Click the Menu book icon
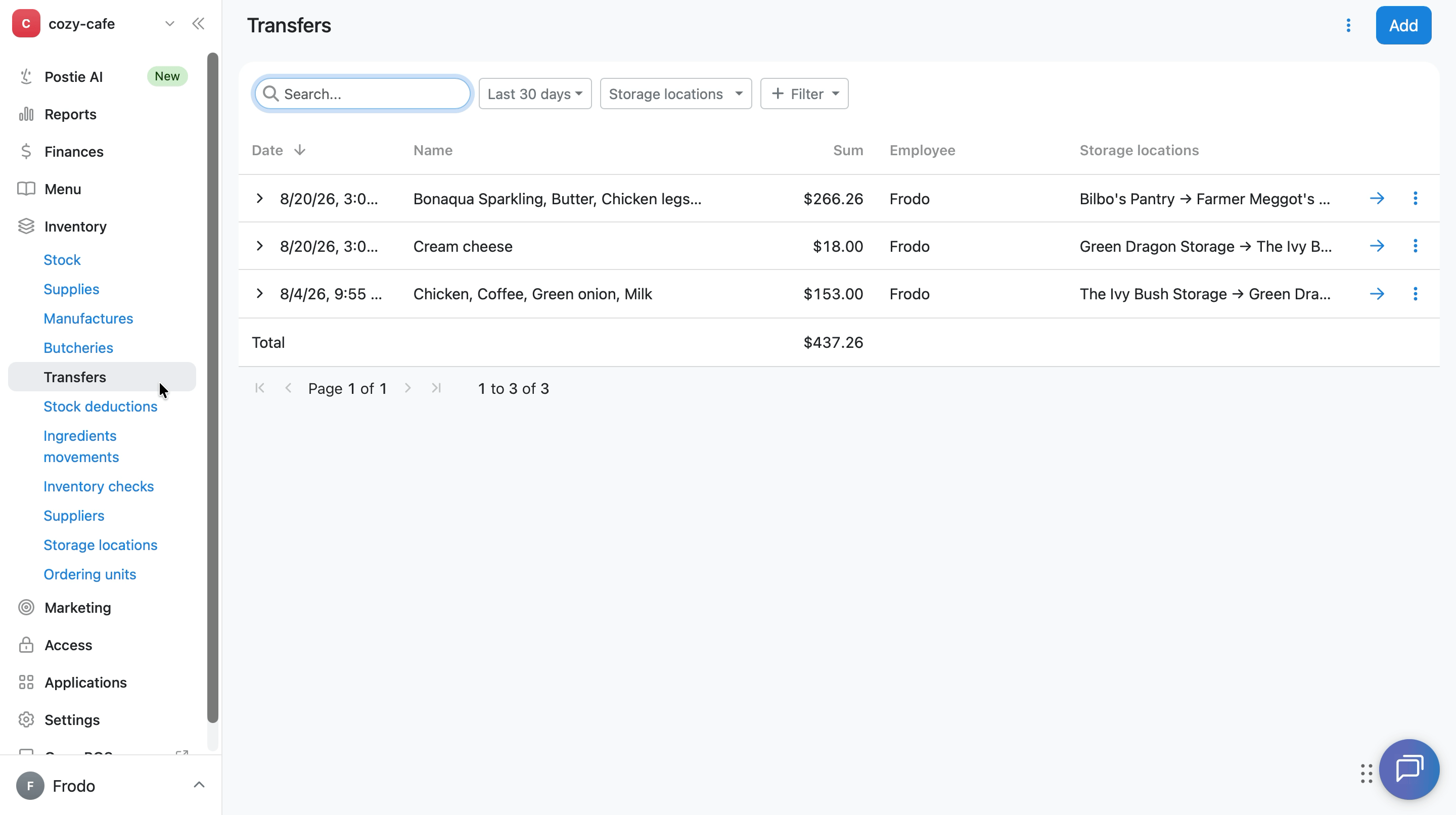The image size is (1456, 815). (x=26, y=189)
